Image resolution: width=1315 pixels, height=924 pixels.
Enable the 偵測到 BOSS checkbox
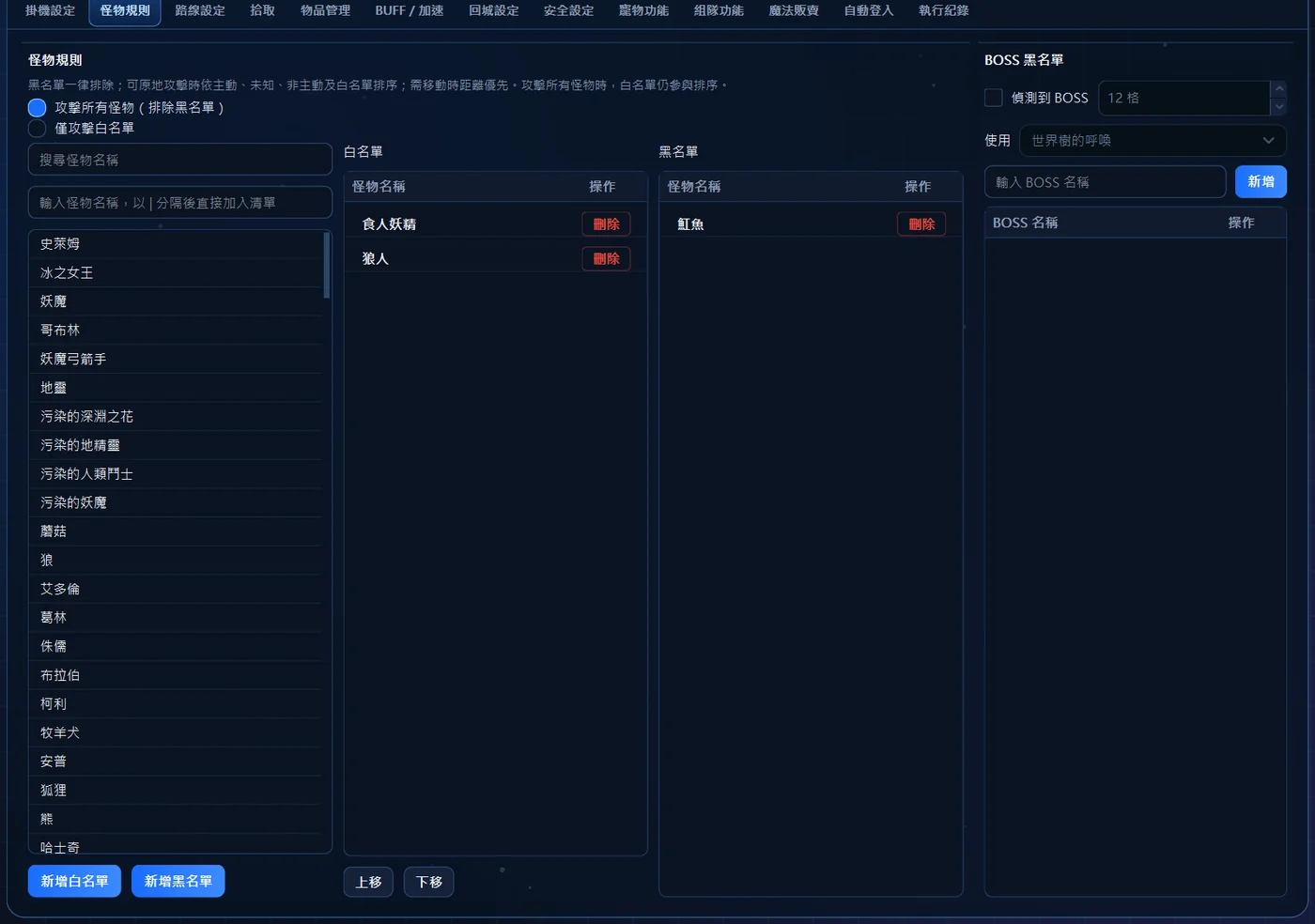994,98
